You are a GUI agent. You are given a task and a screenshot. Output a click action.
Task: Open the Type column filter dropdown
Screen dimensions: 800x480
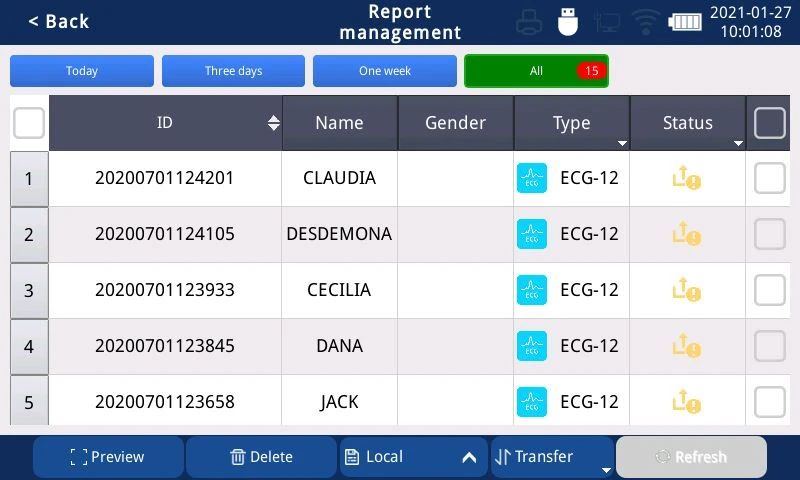pyautogui.click(x=622, y=143)
